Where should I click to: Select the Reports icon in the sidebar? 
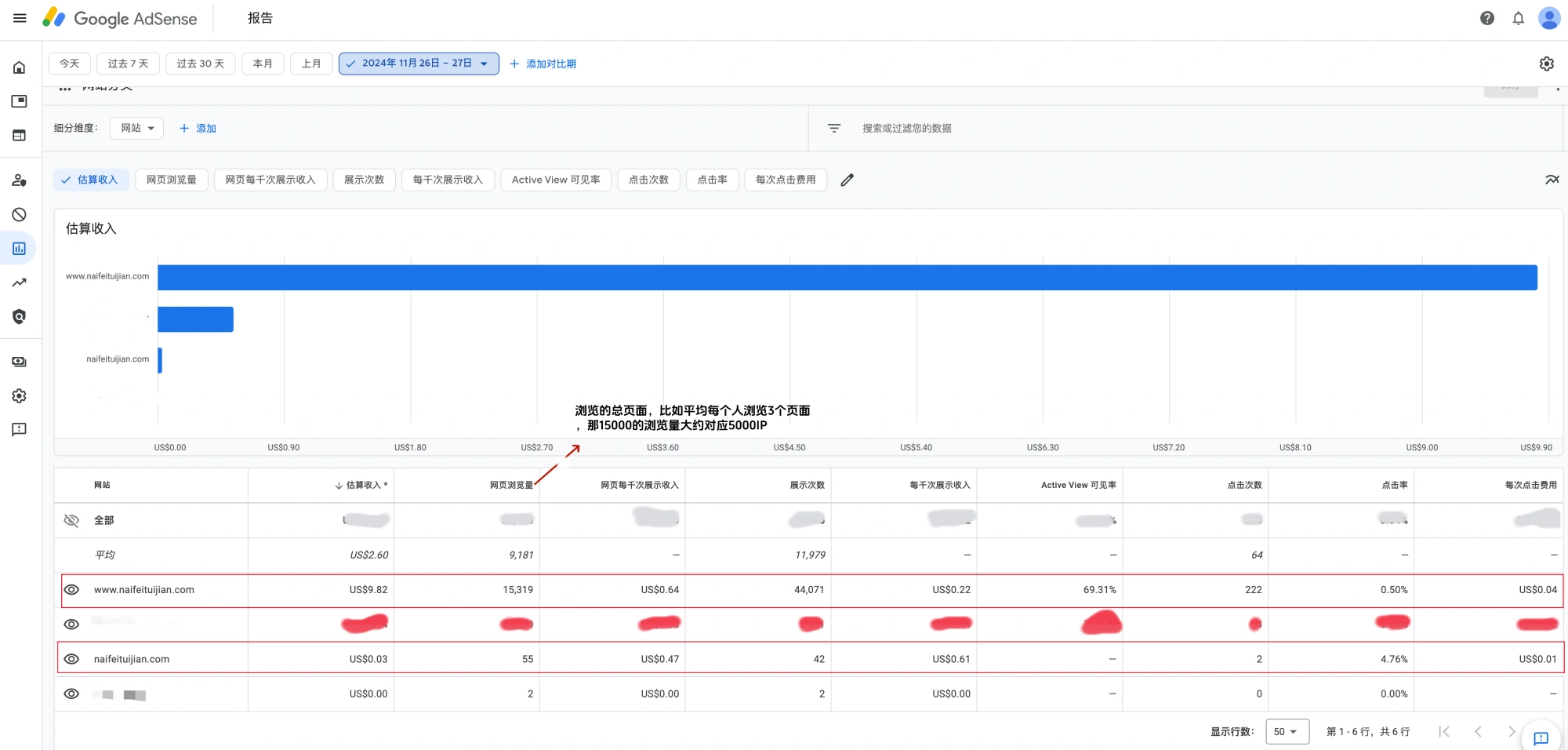coord(19,248)
